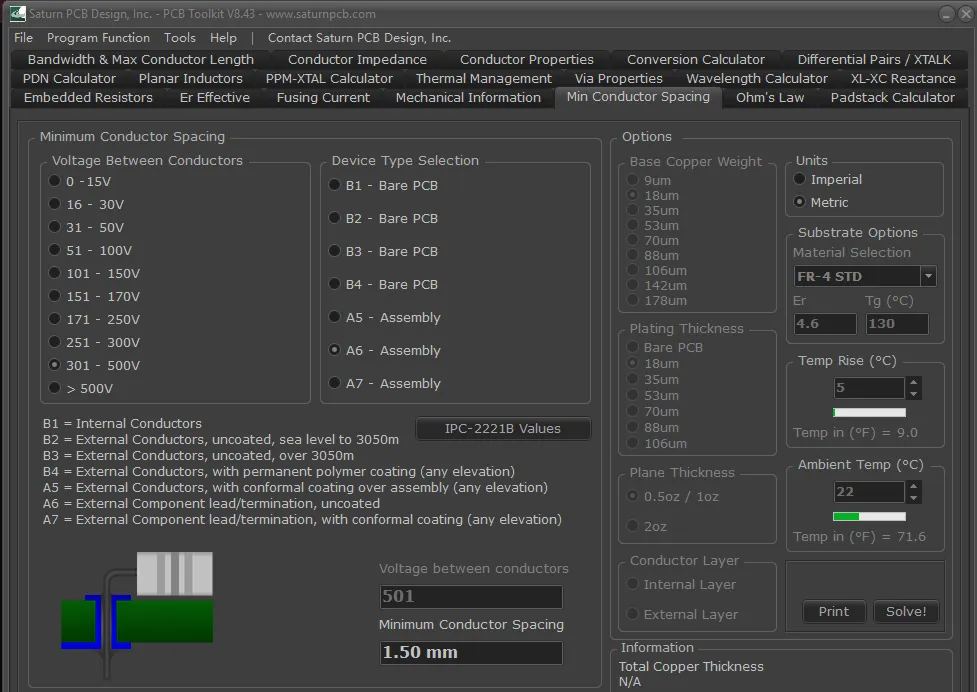
Task: Click the Minimum Conductor Spacing result field
Action: (x=471, y=653)
